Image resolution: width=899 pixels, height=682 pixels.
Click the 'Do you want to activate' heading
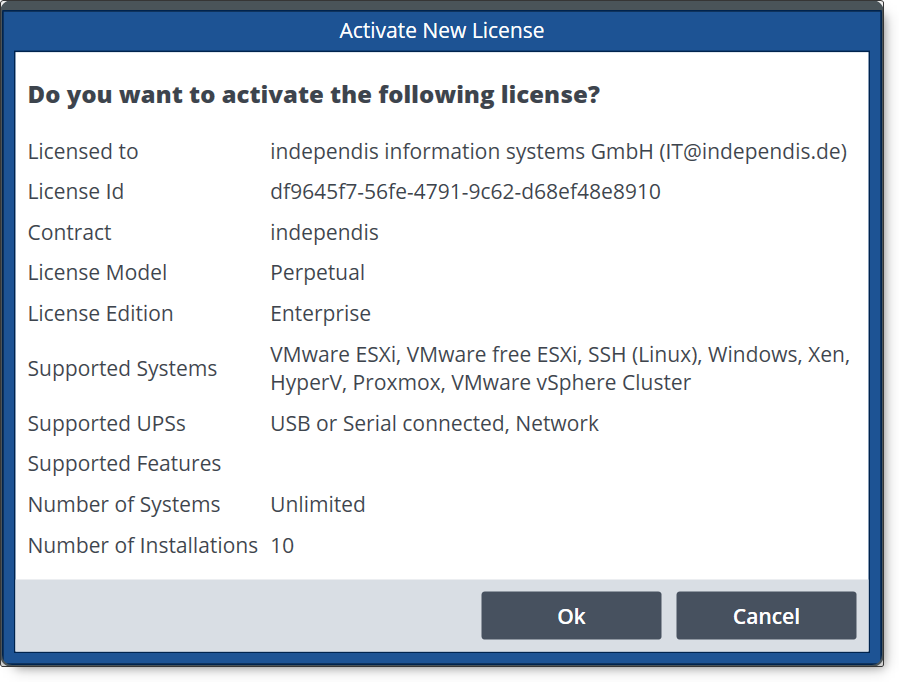(314, 95)
